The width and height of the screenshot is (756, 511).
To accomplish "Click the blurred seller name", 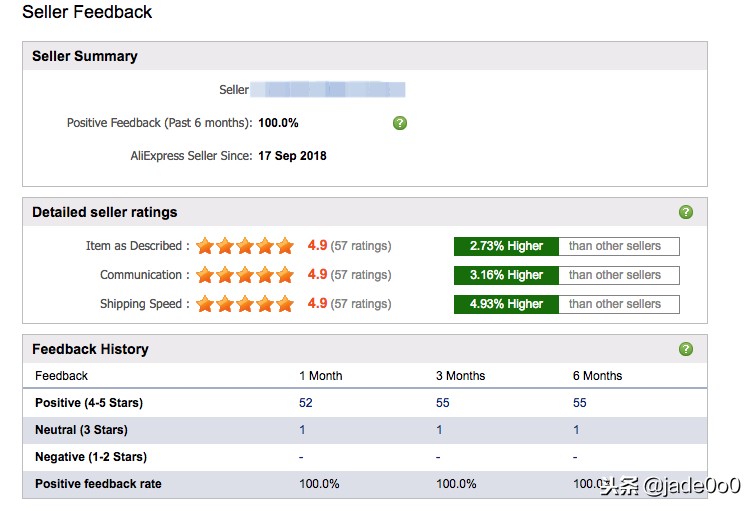I will (328, 90).
